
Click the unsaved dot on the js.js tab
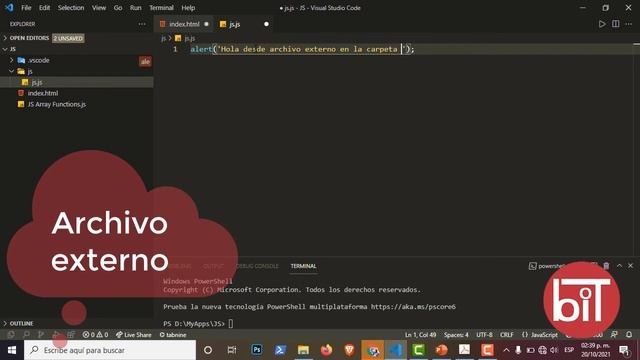tap(267, 24)
